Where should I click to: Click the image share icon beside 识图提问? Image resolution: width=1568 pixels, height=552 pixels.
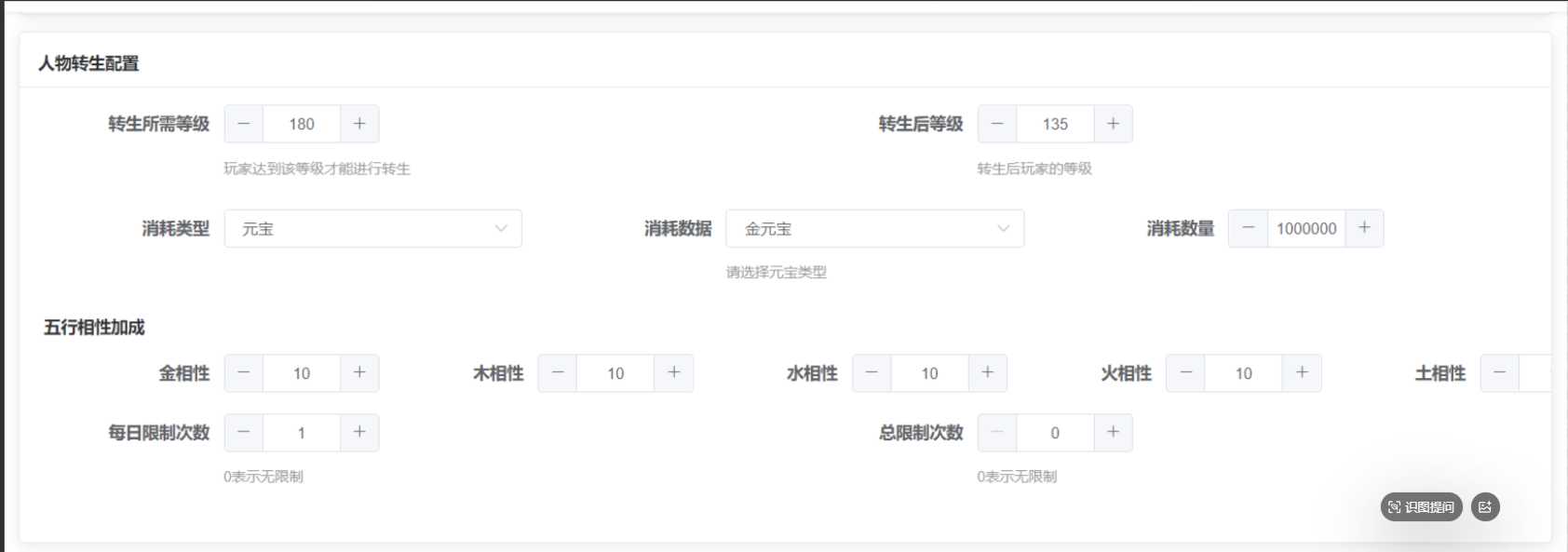click(1485, 507)
